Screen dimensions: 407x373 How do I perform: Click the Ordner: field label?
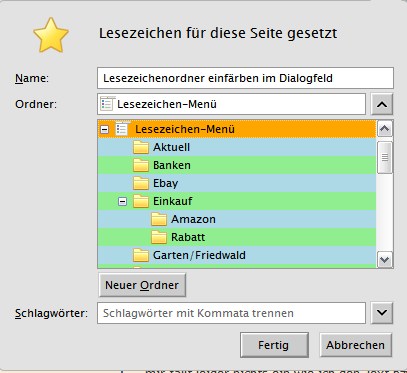pyautogui.click(x=36, y=104)
